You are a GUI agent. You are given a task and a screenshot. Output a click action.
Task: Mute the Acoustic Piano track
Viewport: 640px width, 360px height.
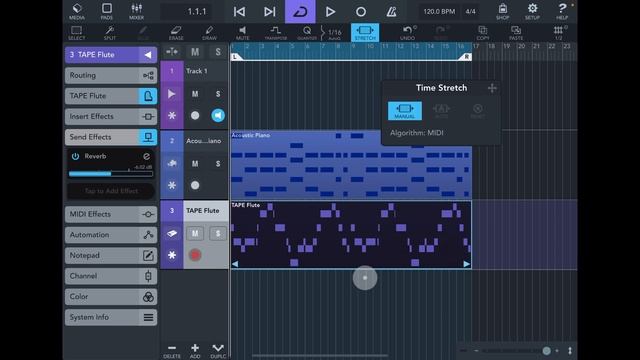click(x=195, y=164)
